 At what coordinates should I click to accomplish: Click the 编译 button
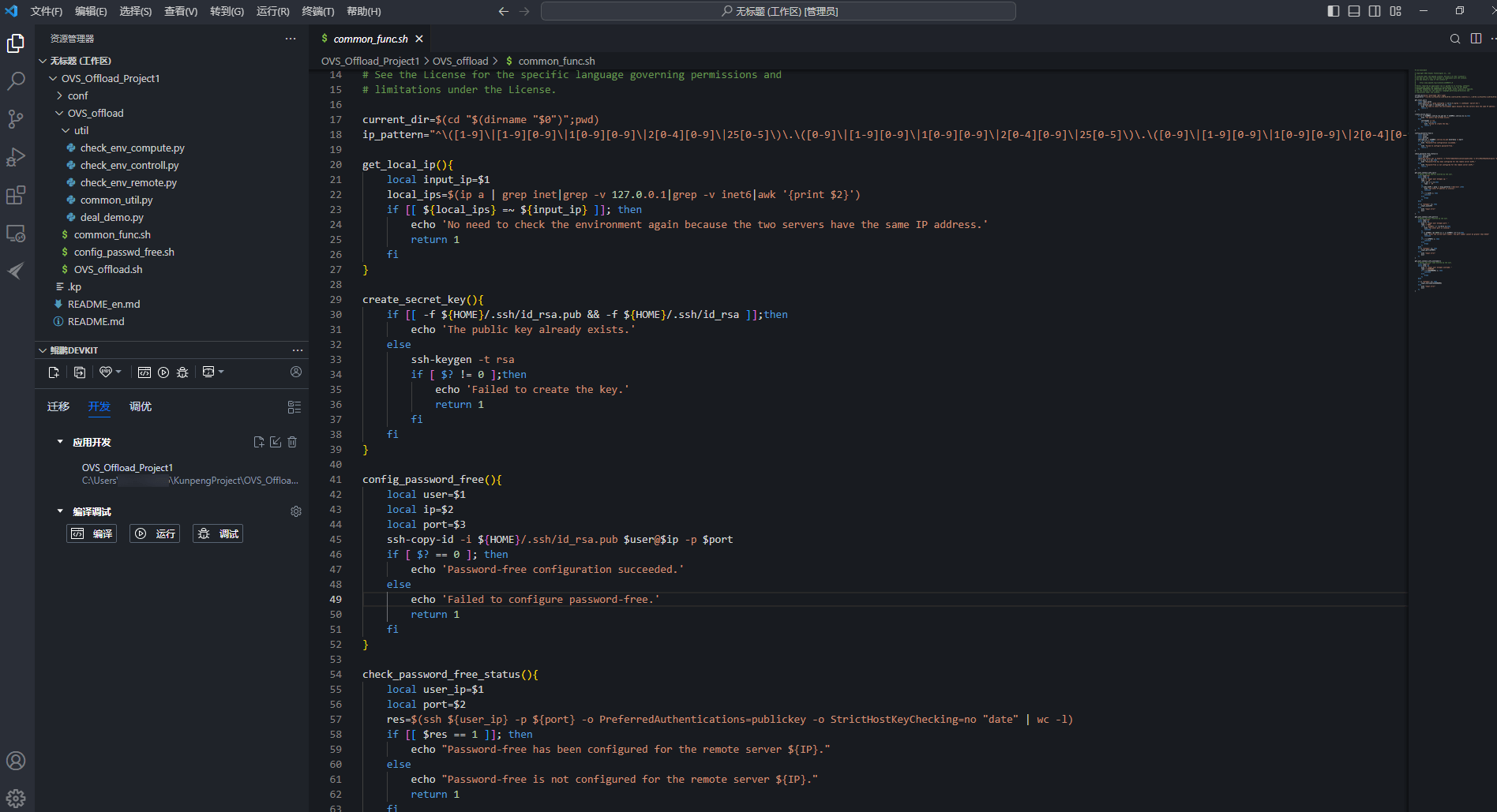pyautogui.click(x=92, y=533)
